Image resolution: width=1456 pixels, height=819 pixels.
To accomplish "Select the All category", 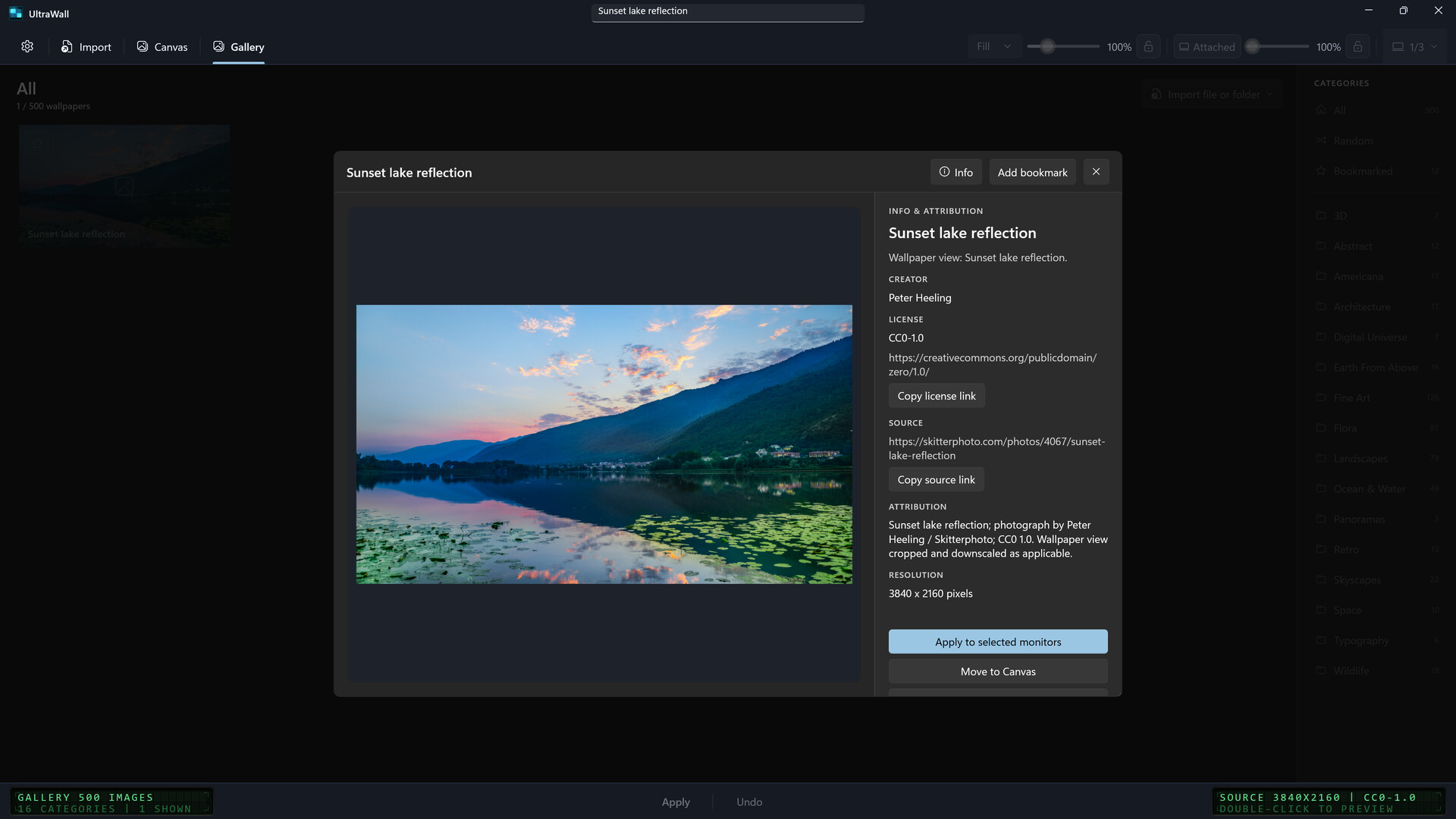I will [x=1378, y=110].
